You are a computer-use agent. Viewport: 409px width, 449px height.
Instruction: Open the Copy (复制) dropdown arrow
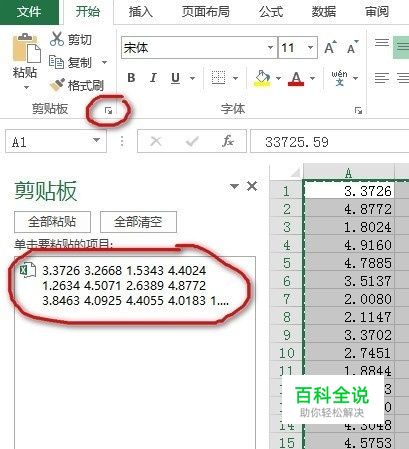(104, 62)
